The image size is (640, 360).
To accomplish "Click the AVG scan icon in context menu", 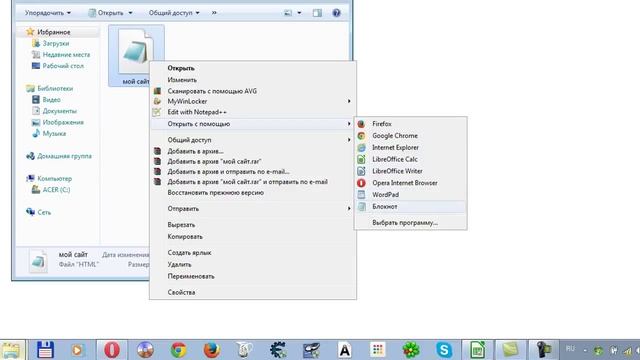I will [157, 91].
